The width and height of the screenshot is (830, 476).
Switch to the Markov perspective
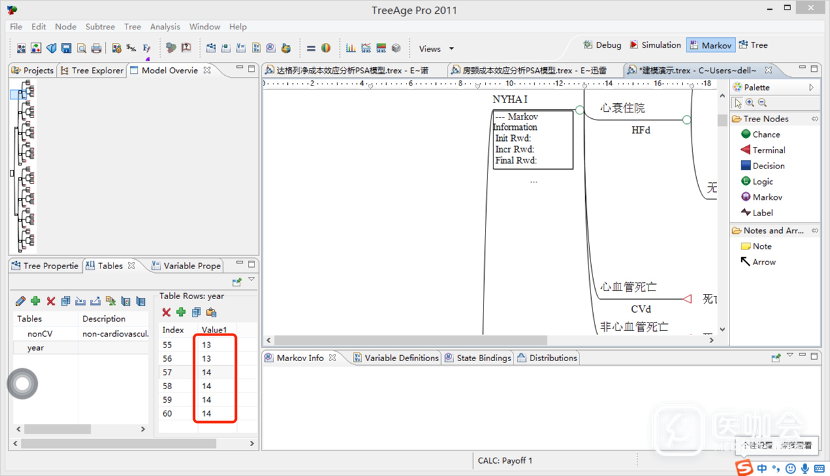coord(710,45)
